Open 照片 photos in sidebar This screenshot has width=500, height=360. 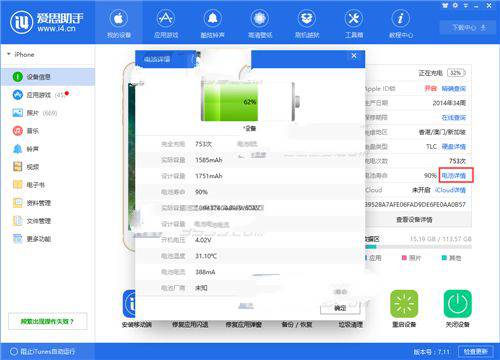[x=47, y=113]
